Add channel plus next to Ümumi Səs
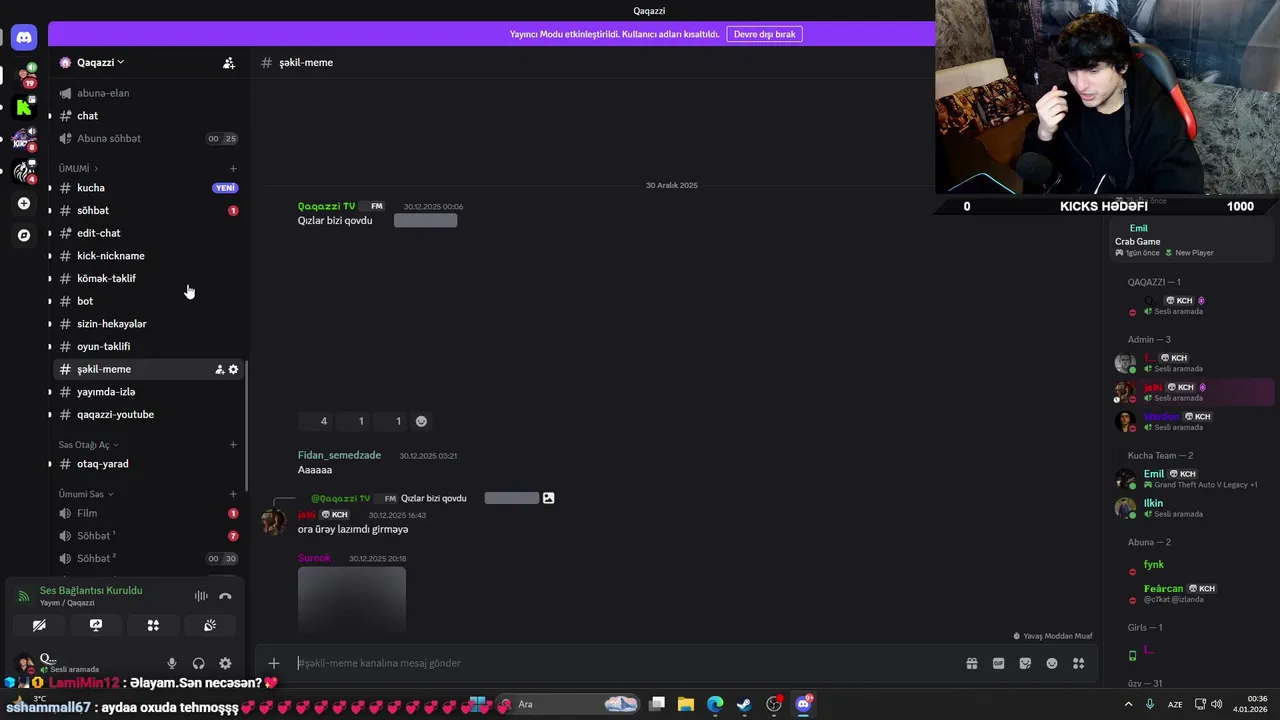 click(233, 494)
